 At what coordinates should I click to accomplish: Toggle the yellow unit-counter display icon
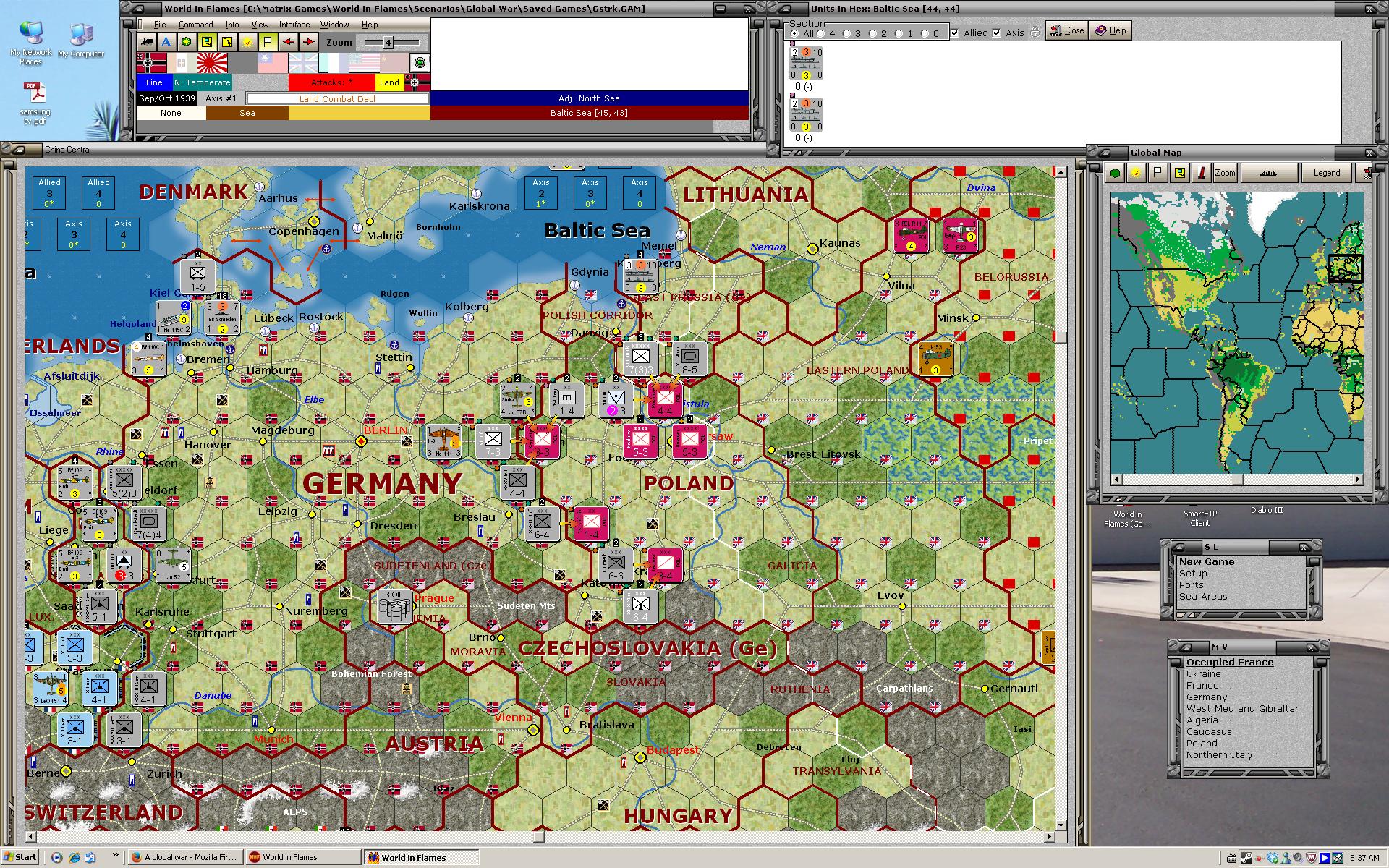click(207, 42)
